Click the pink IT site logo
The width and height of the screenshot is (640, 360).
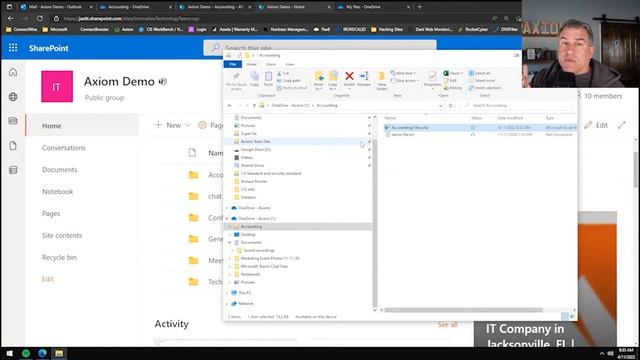tap(57, 87)
